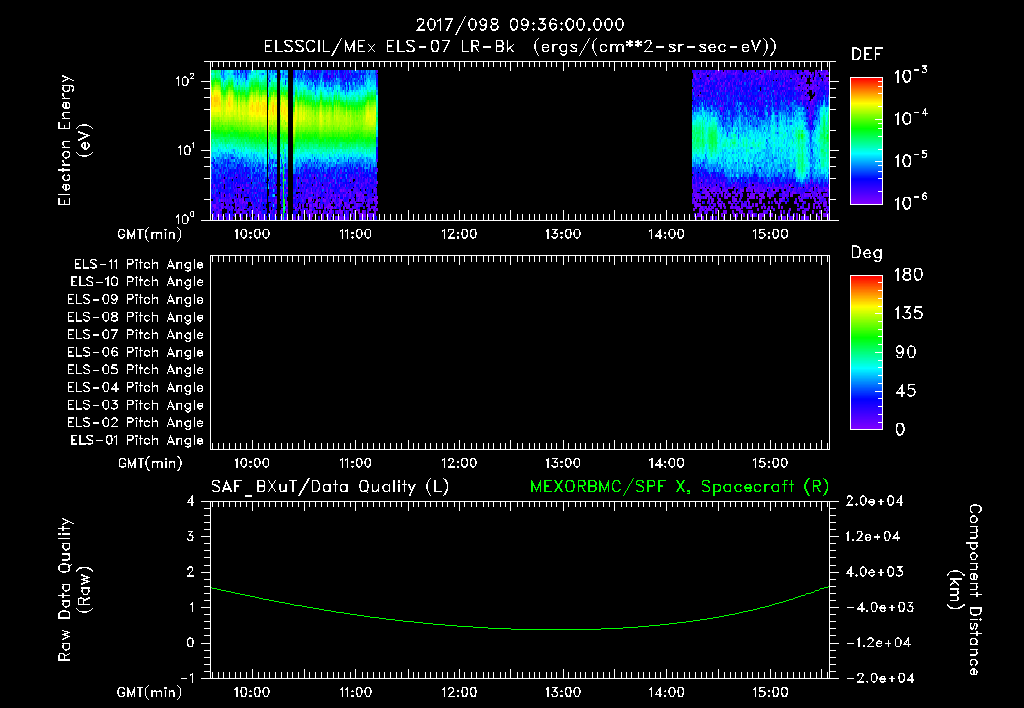Click the 45 value on Deg scale
The width and height of the screenshot is (1024, 708).
pyautogui.click(x=906, y=391)
